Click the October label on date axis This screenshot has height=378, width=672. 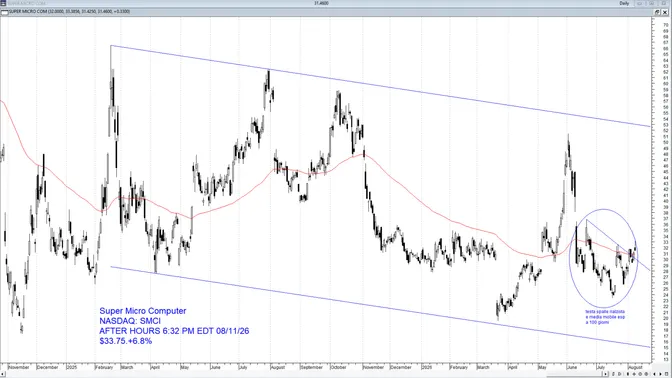pos(338,367)
